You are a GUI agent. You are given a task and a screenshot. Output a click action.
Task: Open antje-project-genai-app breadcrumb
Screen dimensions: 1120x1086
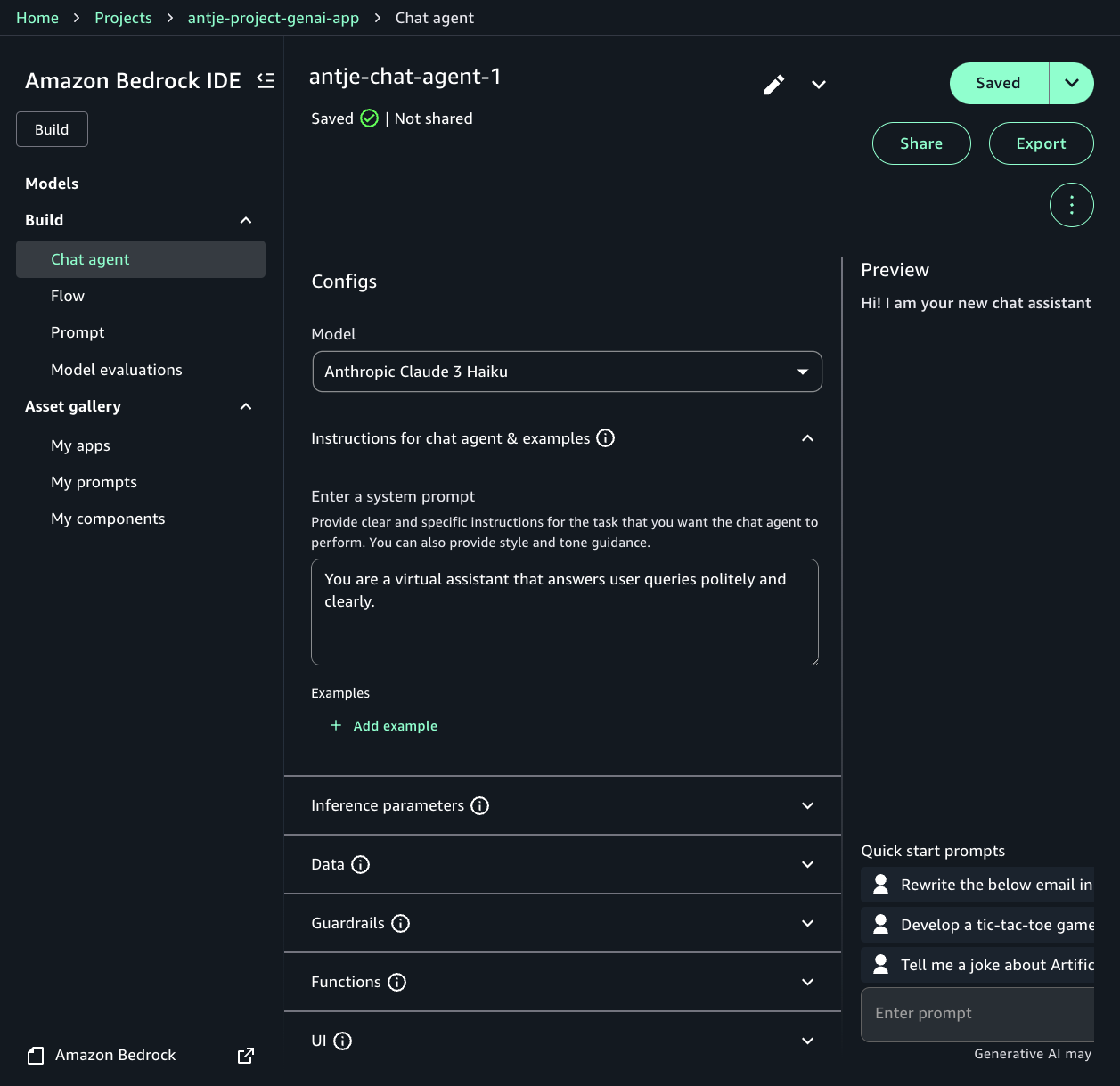point(274,18)
